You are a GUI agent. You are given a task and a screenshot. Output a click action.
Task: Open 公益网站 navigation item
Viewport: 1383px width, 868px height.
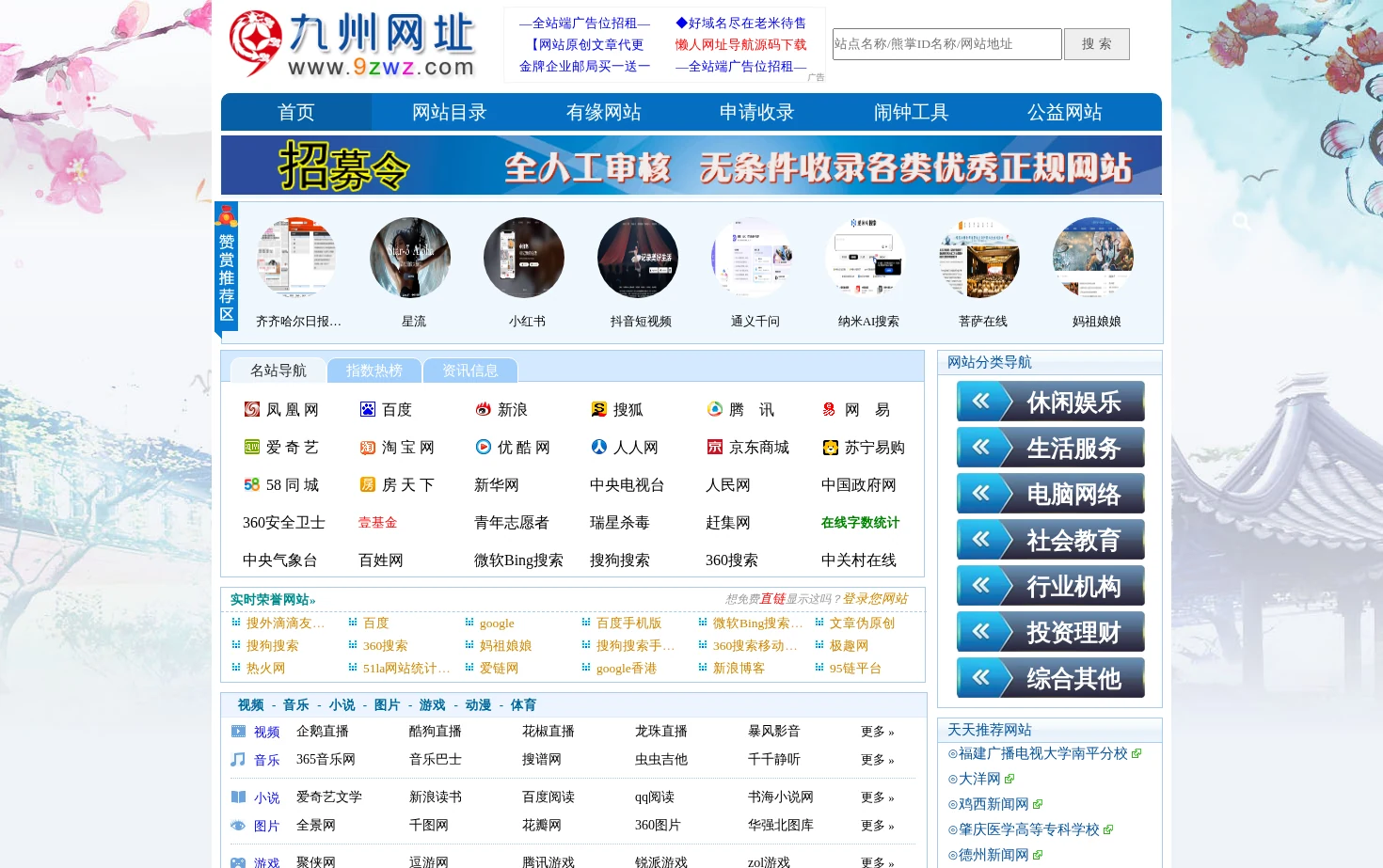tap(1065, 112)
